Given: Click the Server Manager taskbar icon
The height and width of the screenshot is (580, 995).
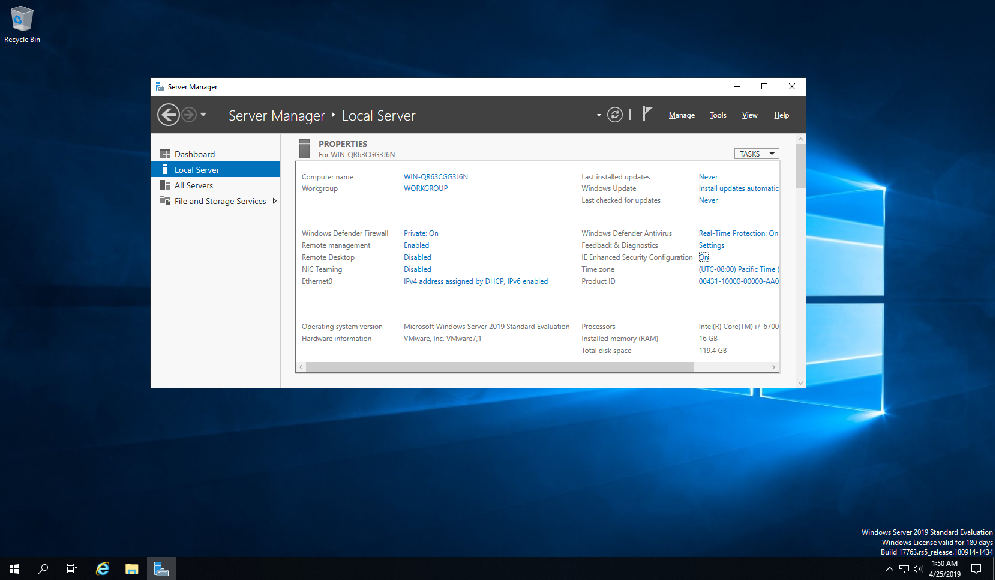Looking at the screenshot, I should pos(161,568).
